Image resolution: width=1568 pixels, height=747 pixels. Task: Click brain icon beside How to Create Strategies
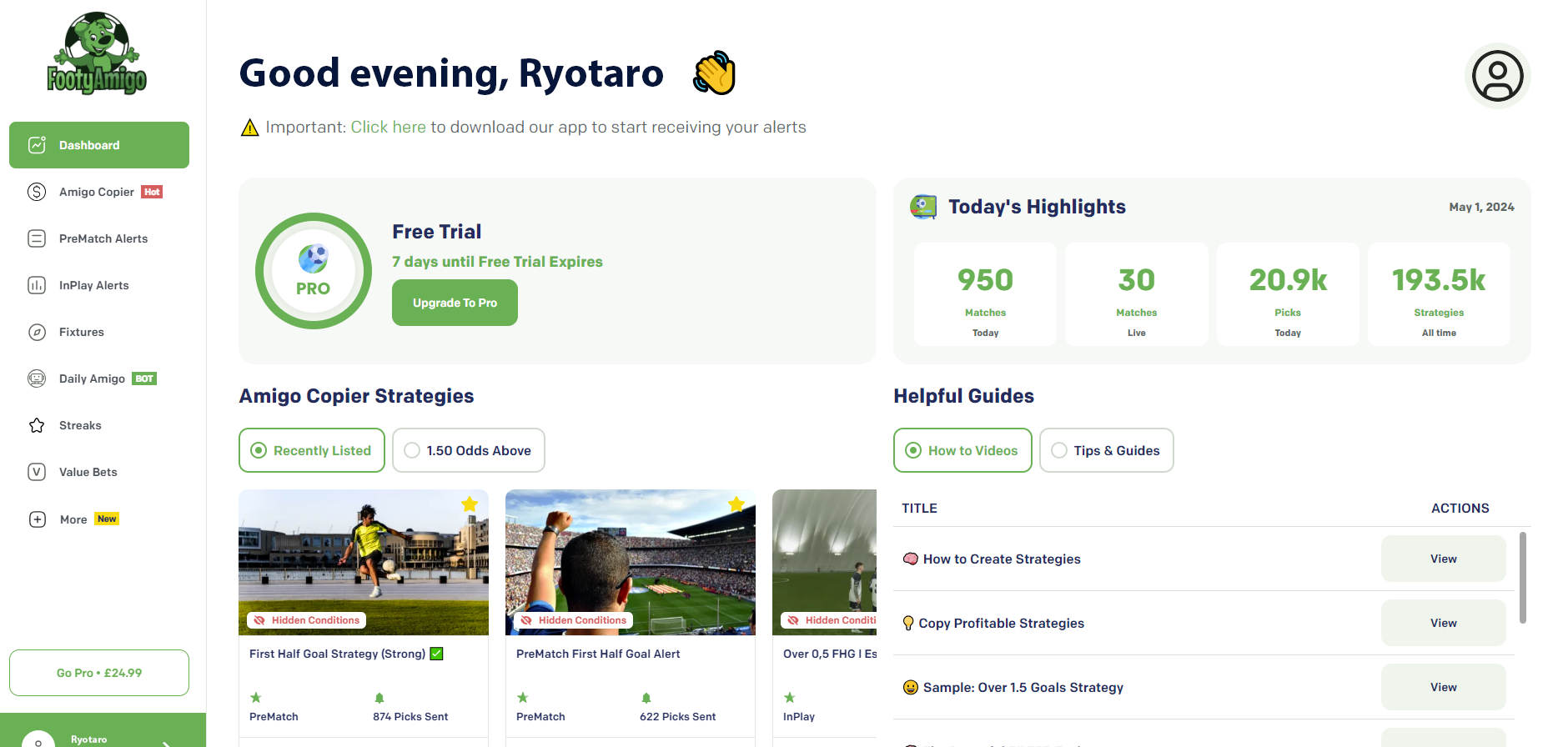911,559
